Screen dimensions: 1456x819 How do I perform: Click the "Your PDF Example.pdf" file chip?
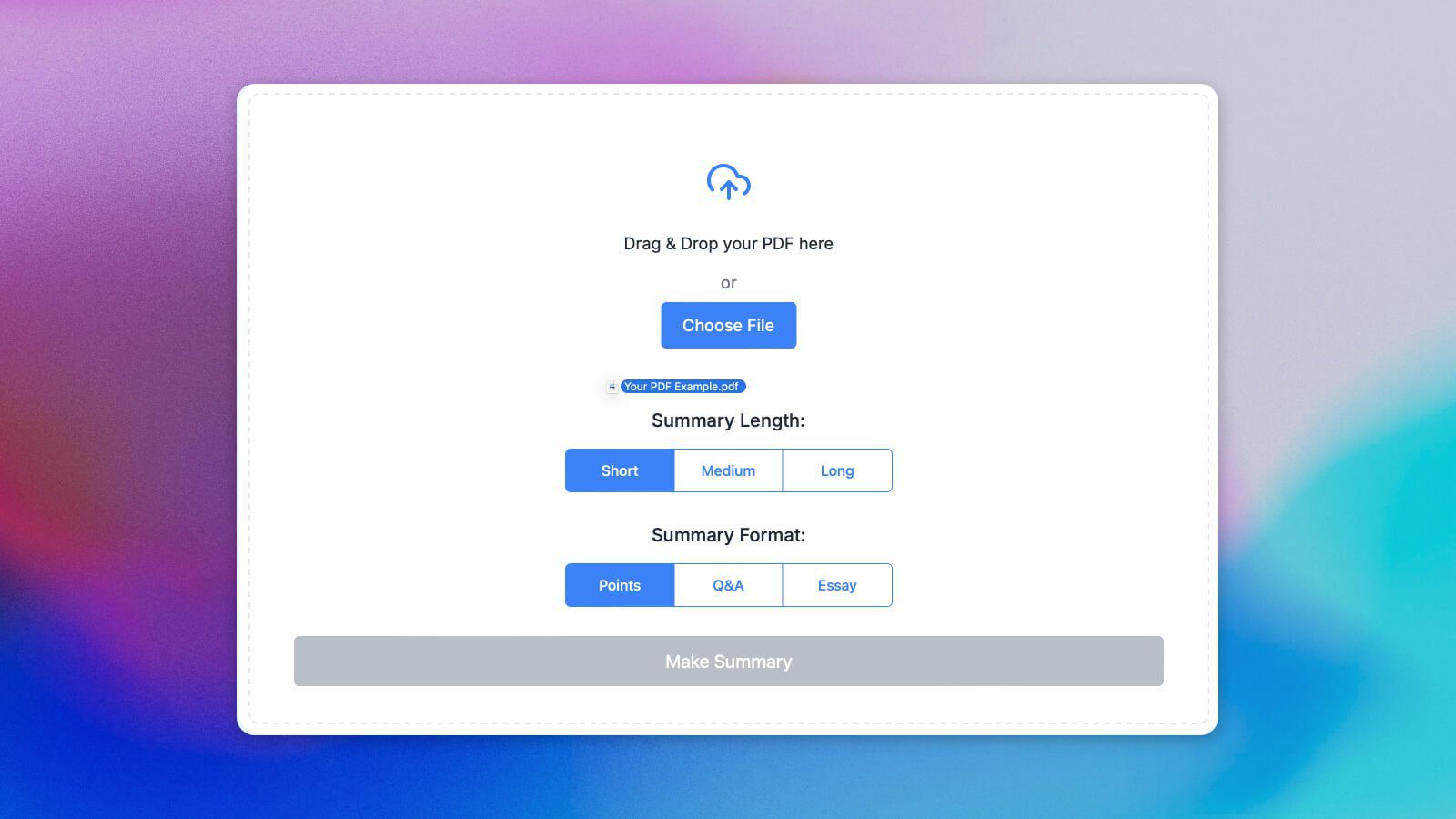tap(682, 386)
